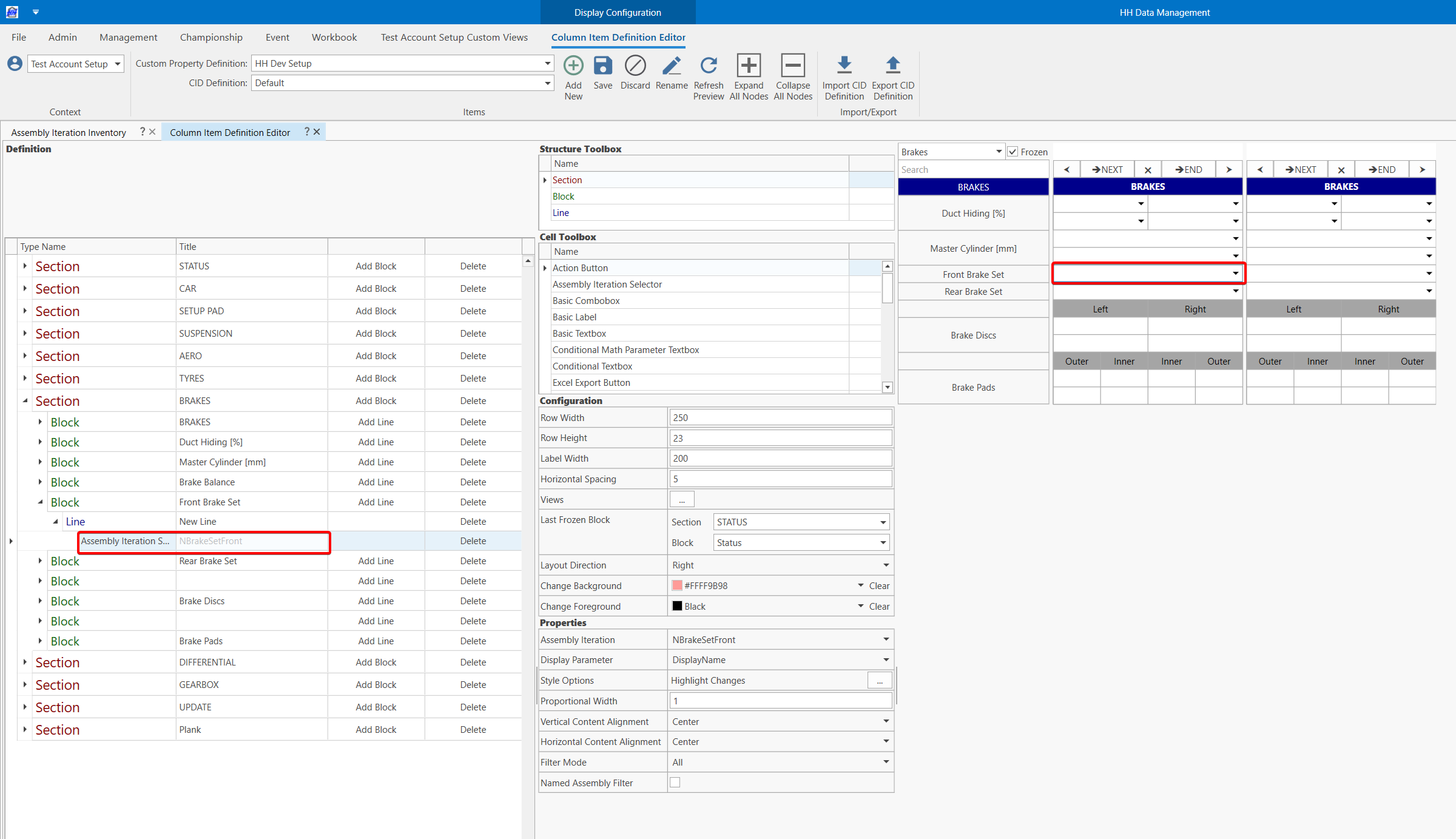This screenshot has width=1456, height=839.
Task: Enable the Named Assembly Filter checkbox
Action: click(675, 783)
